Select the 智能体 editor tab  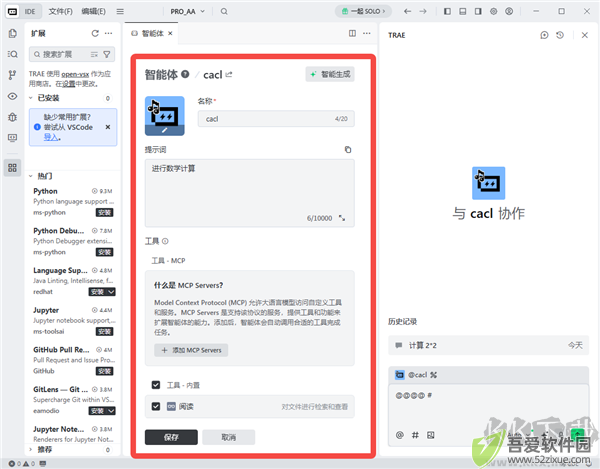point(152,33)
